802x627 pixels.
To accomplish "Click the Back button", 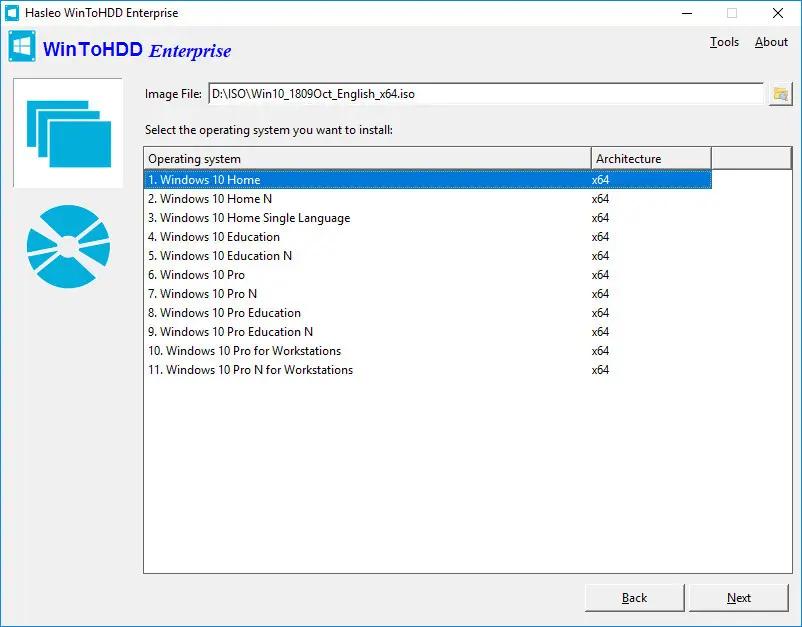I will pyautogui.click(x=634, y=598).
